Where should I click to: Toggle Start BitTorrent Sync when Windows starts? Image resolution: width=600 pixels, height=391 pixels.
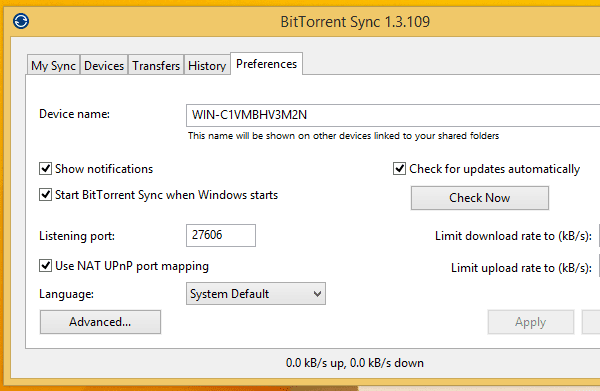[46, 194]
